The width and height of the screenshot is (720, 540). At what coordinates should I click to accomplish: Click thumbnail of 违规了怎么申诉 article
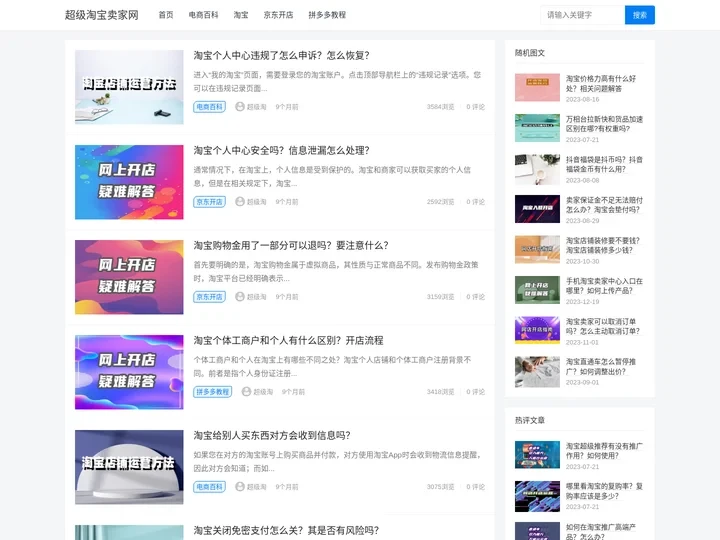tap(129, 87)
